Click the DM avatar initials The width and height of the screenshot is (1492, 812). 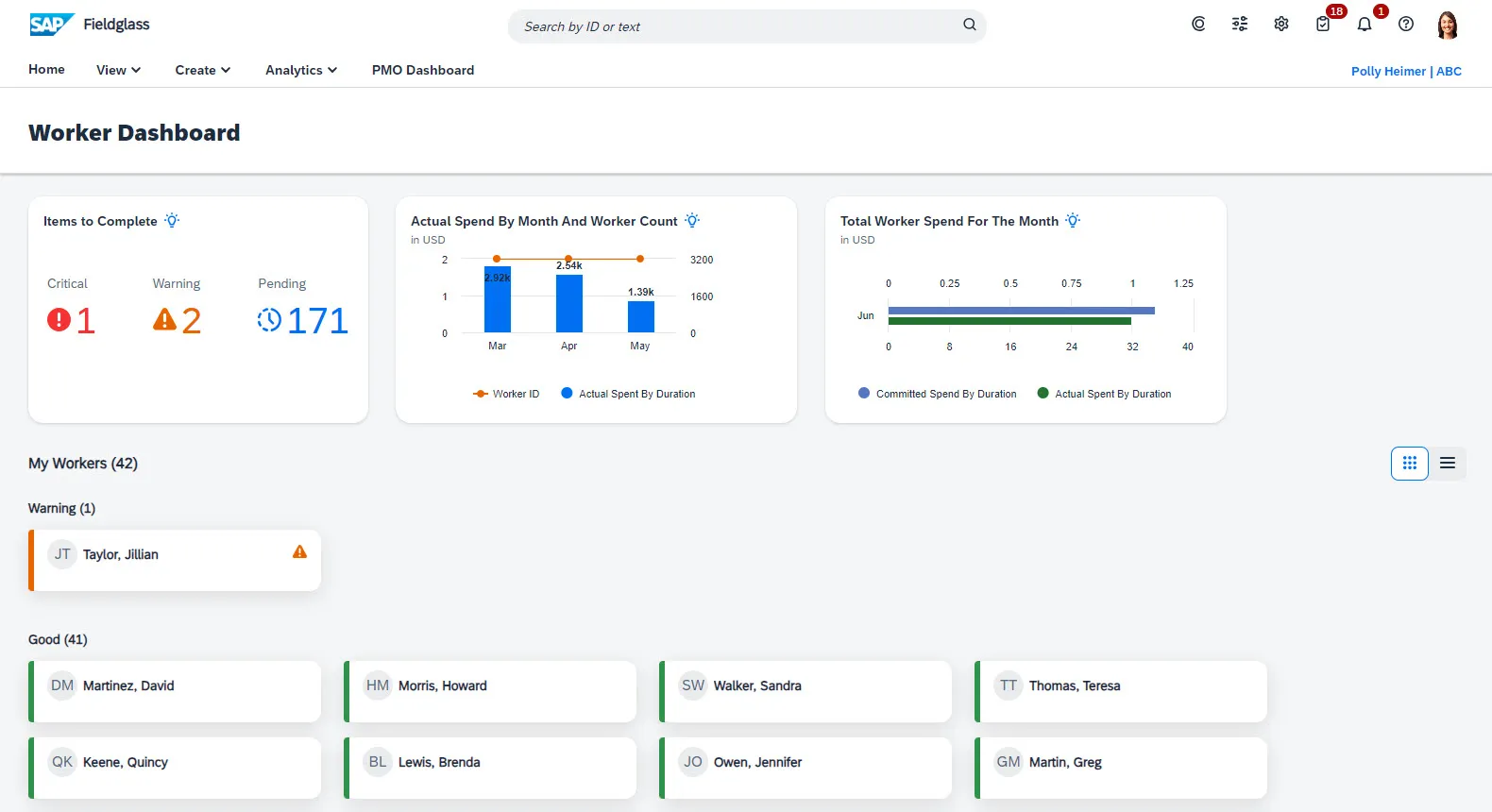tap(62, 685)
